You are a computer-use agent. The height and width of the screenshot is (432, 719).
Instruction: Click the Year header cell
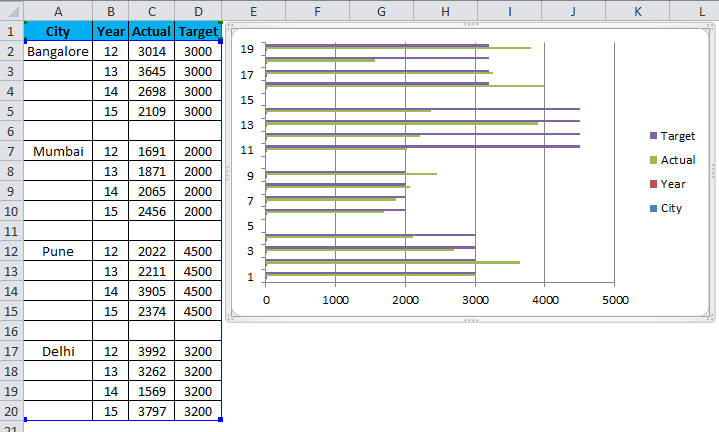pos(111,31)
